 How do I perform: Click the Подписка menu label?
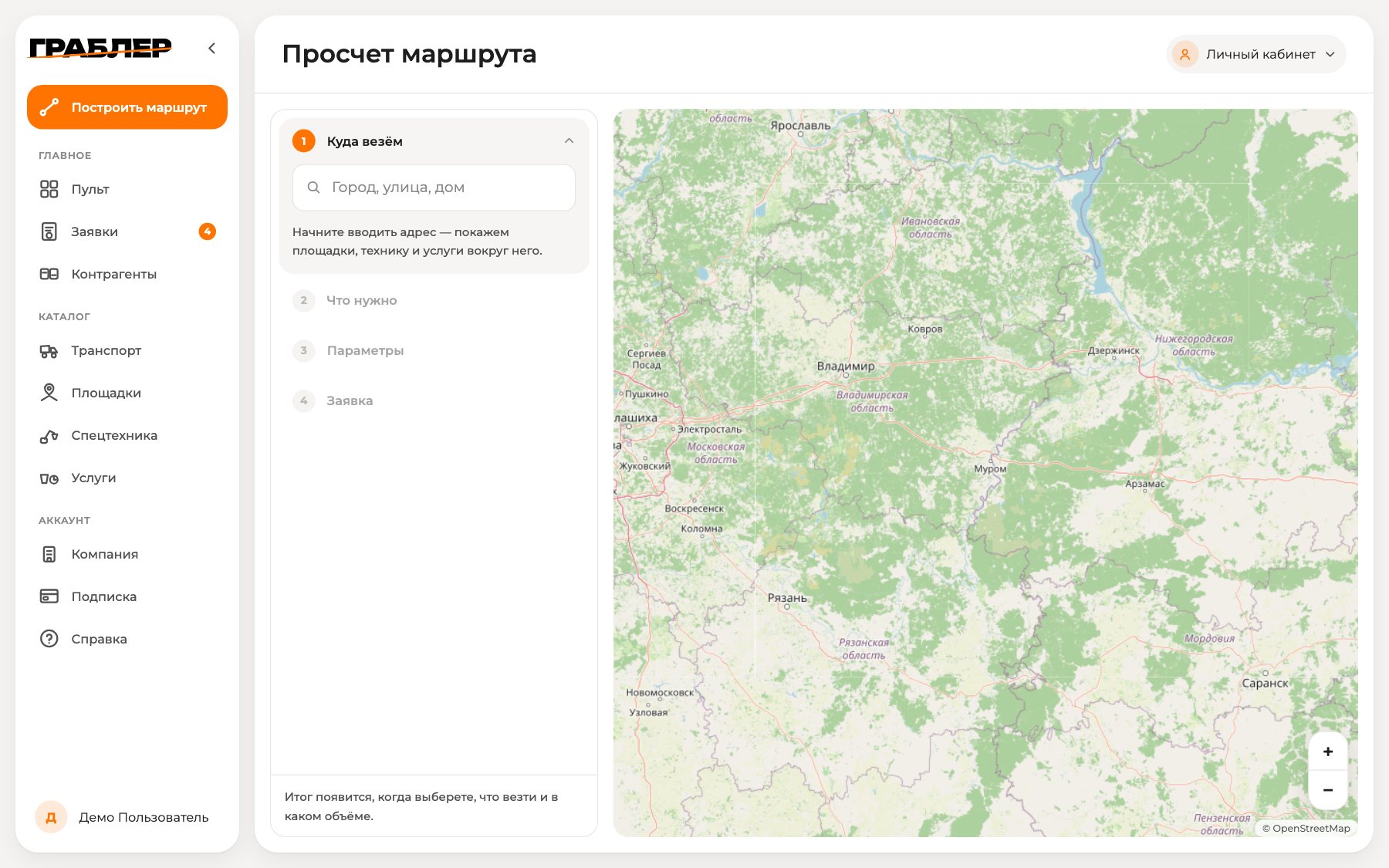click(104, 596)
